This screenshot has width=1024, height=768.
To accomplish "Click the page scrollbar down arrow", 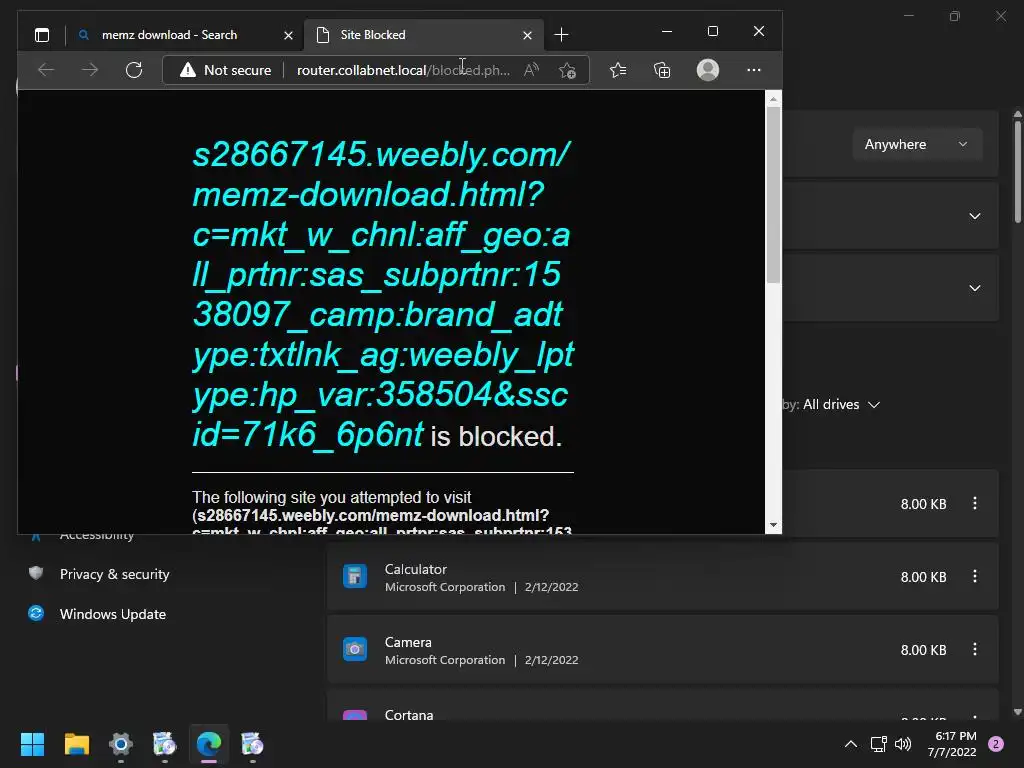I will click(x=773, y=525).
